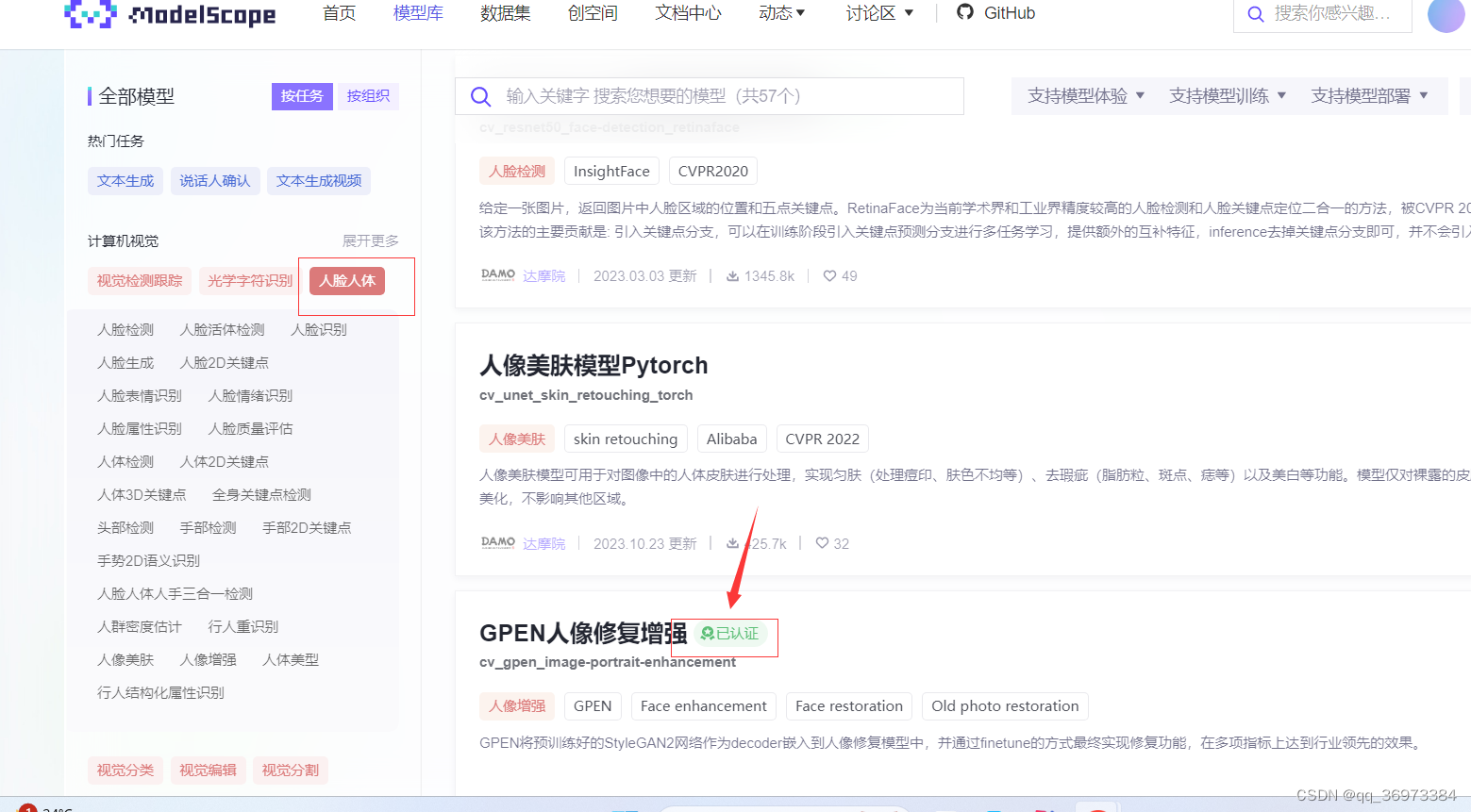Click the CVPR2020 tag

click(713, 172)
